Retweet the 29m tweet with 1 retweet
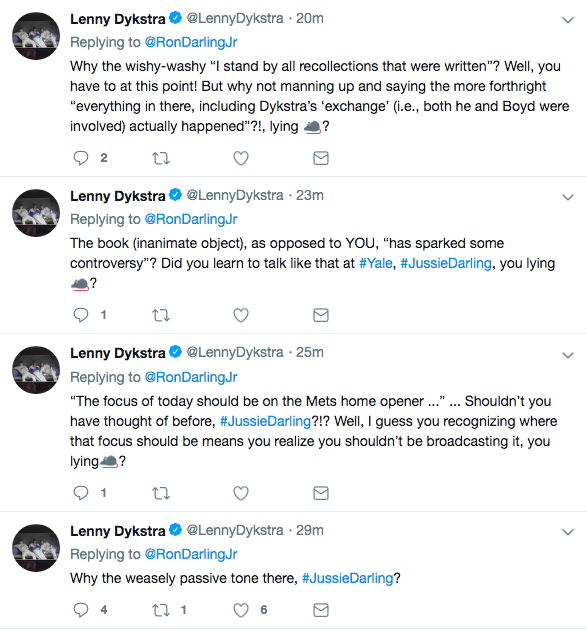Screen dimensions: 587x631 [161, 610]
